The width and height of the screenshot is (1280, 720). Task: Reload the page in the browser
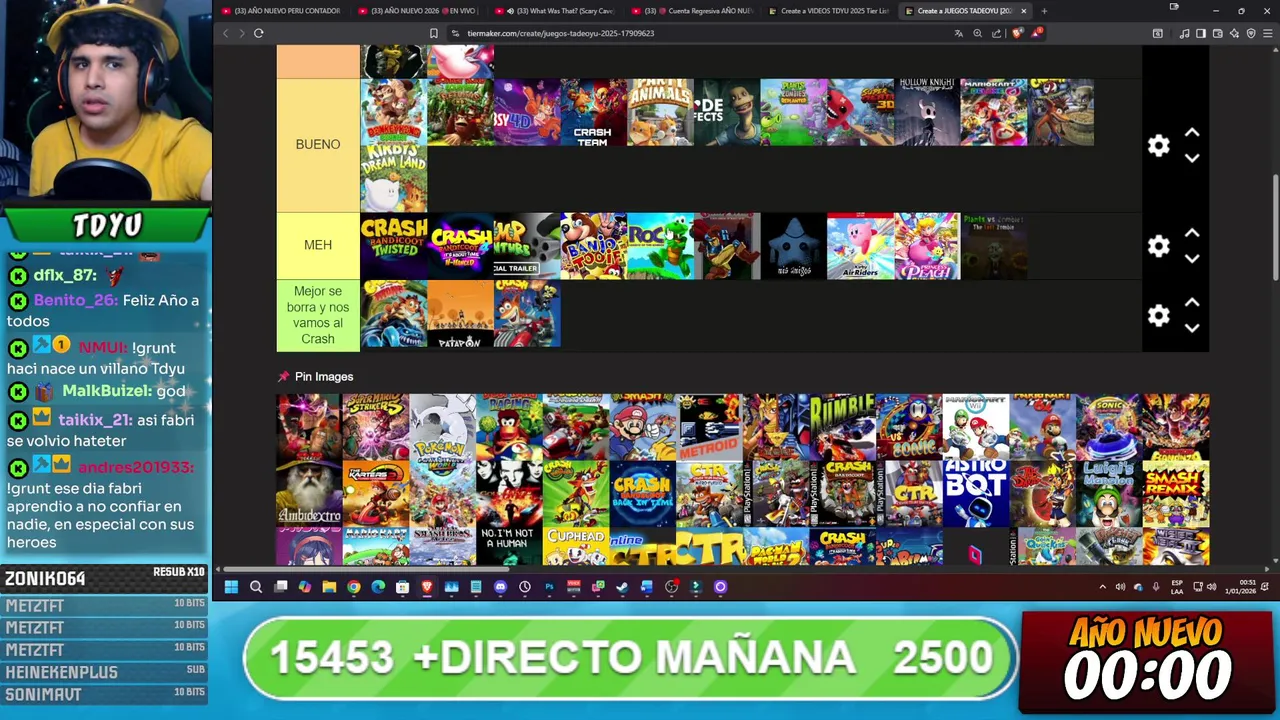(258, 33)
